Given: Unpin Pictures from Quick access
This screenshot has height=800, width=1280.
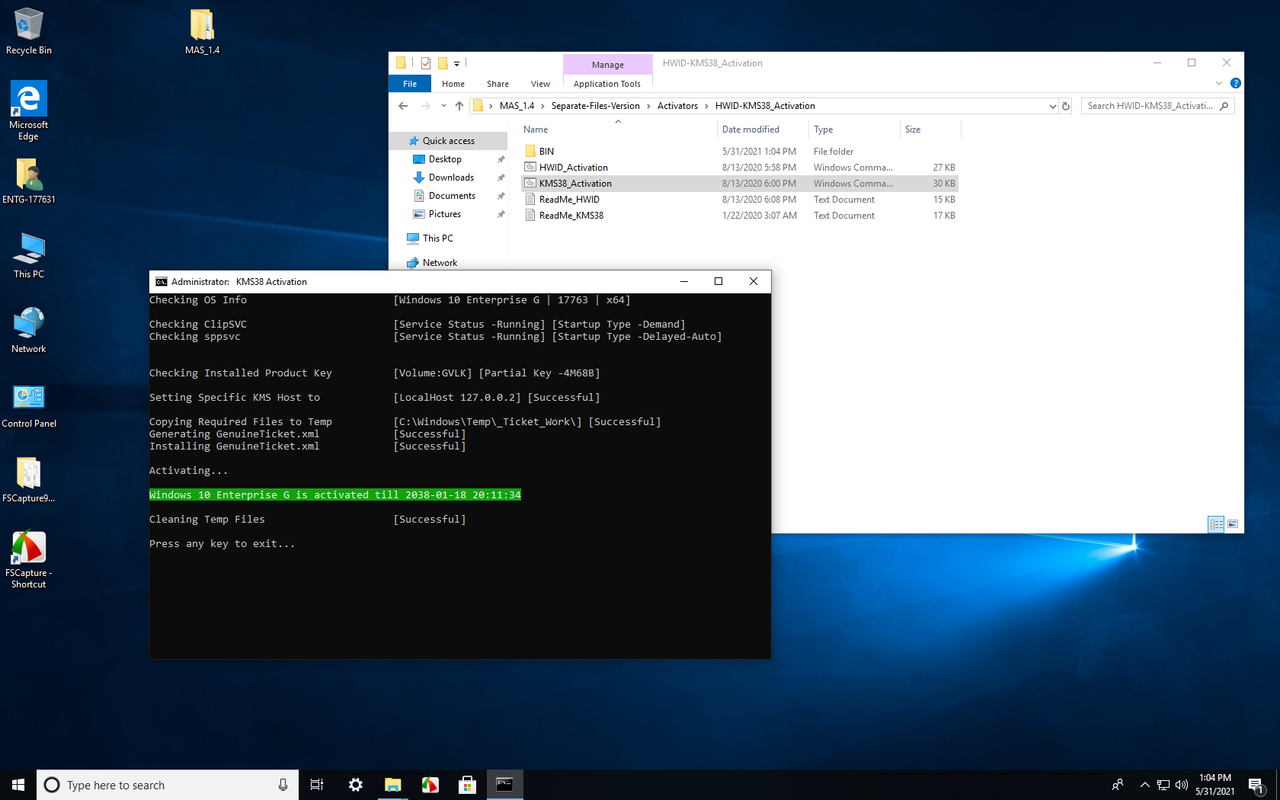Looking at the screenshot, I should [x=501, y=214].
